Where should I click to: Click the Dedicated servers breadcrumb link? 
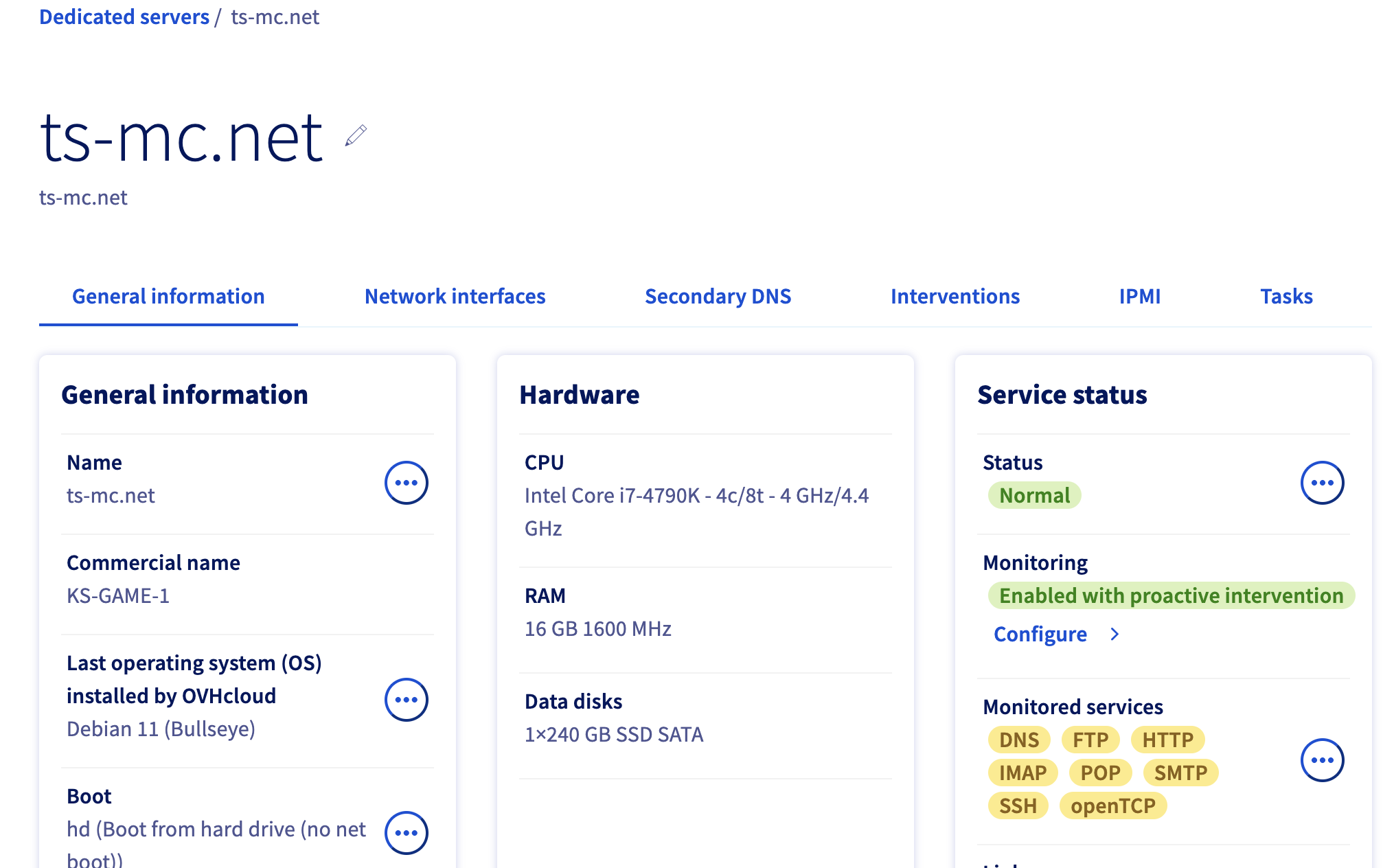pyautogui.click(x=124, y=16)
